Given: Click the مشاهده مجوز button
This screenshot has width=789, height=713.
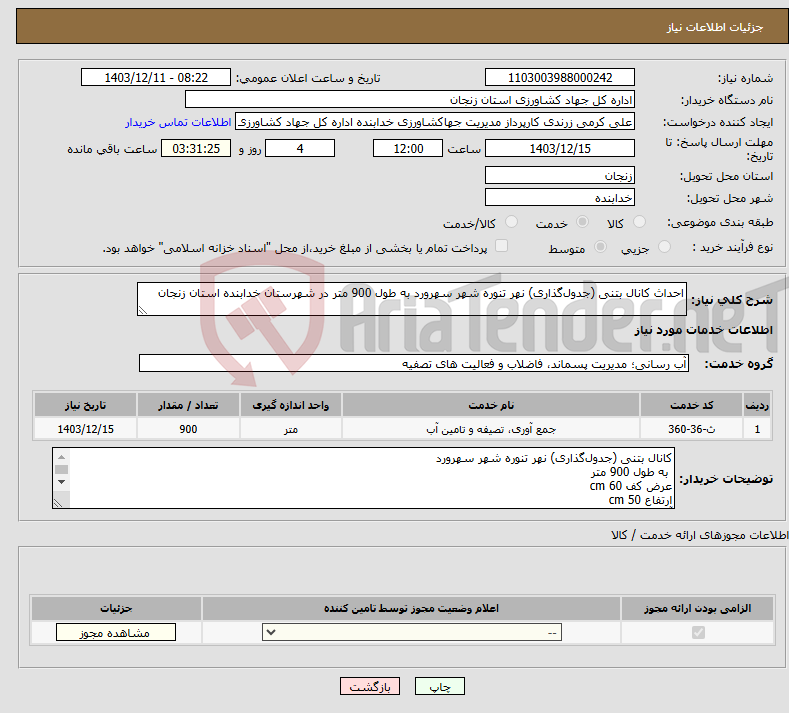Looking at the screenshot, I should click(116, 632).
